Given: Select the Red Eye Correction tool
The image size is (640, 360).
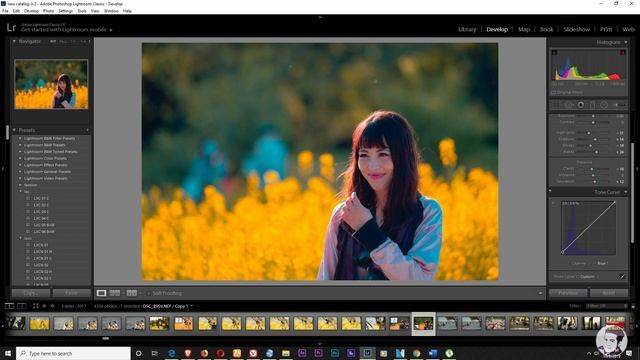Looking at the screenshot, I should (580, 105).
